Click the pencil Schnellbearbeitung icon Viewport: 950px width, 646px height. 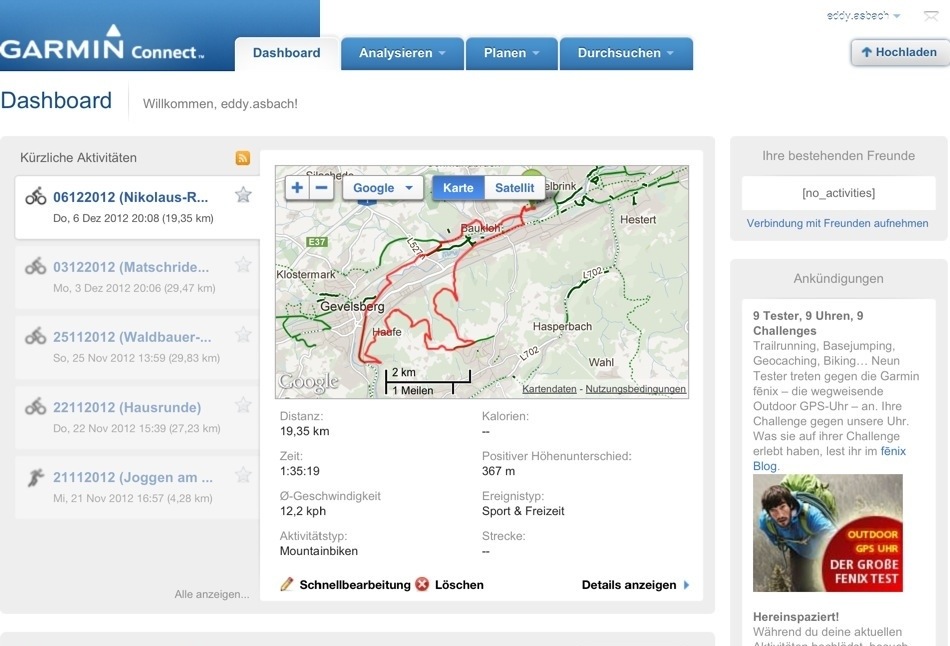(287, 585)
